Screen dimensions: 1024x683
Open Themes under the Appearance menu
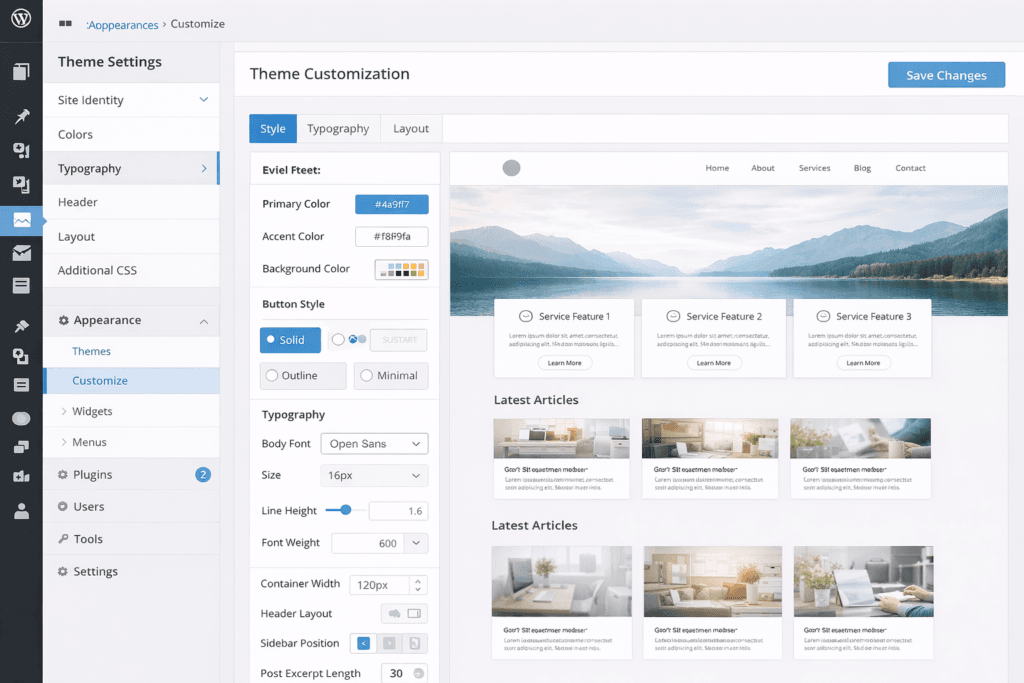pyautogui.click(x=91, y=351)
